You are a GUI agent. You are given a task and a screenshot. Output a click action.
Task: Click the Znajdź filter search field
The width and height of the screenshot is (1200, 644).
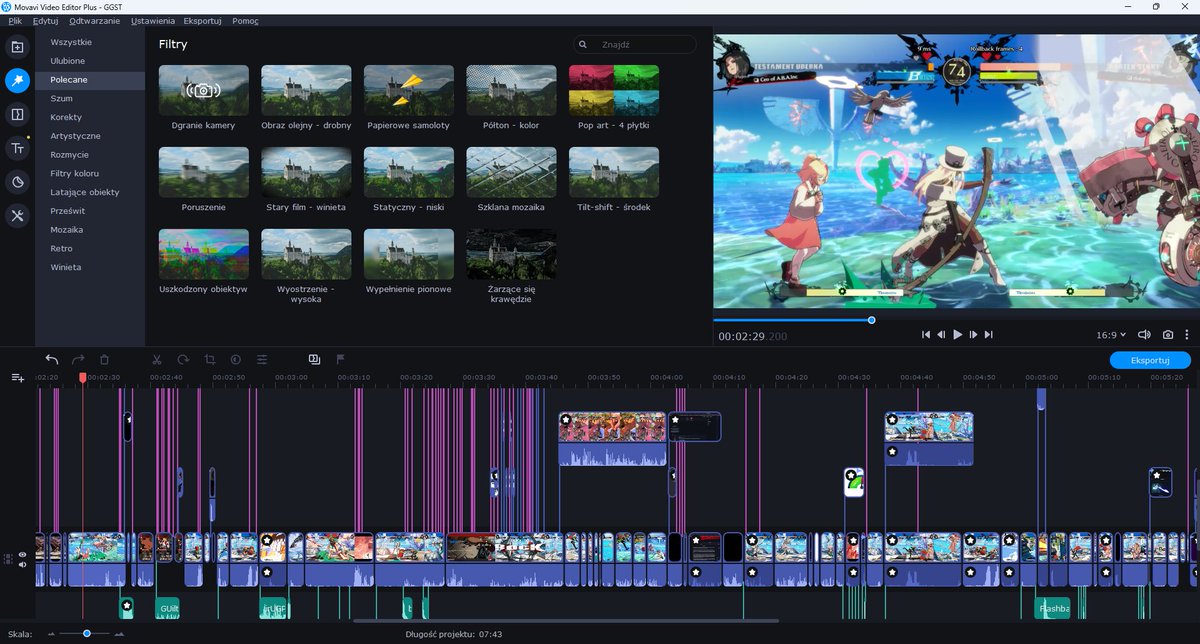click(x=634, y=45)
